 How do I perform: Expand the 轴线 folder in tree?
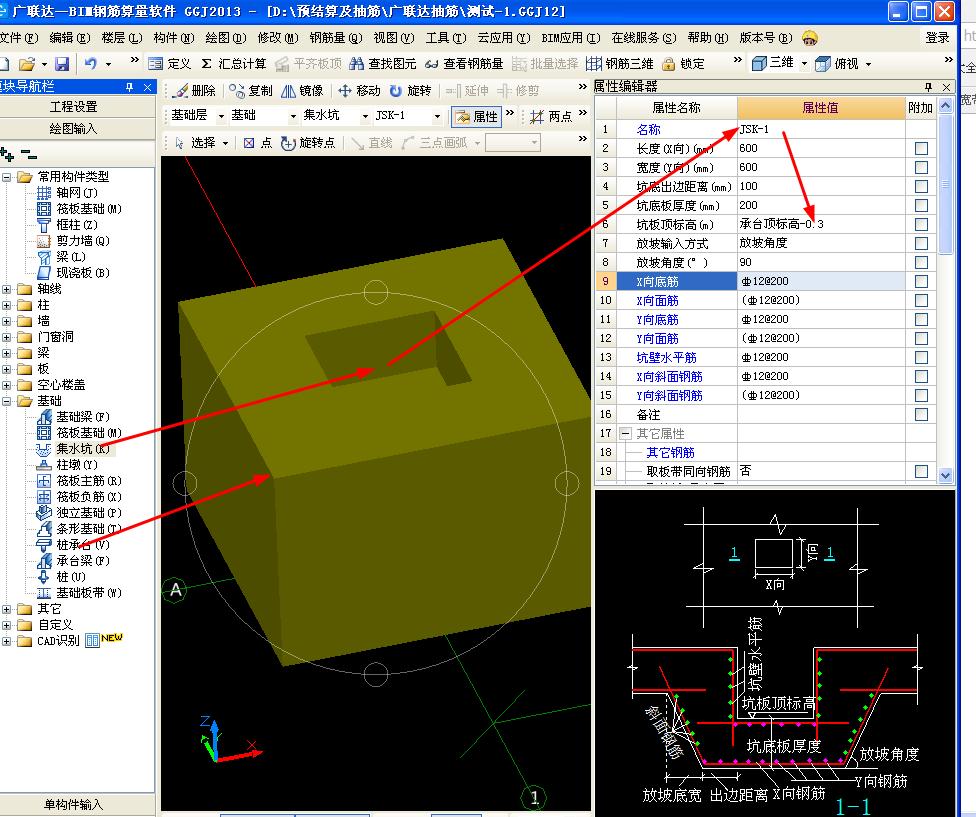click(6, 289)
